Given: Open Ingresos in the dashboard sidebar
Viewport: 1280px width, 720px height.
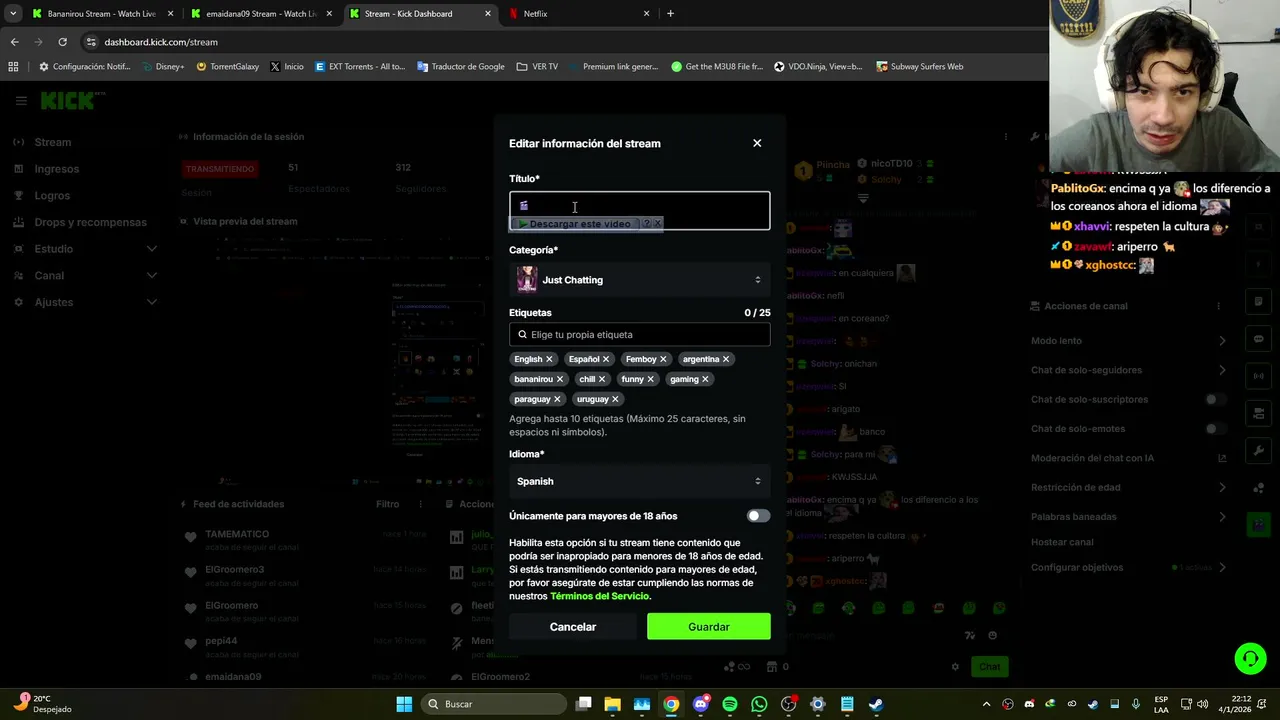Looking at the screenshot, I should [57, 169].
